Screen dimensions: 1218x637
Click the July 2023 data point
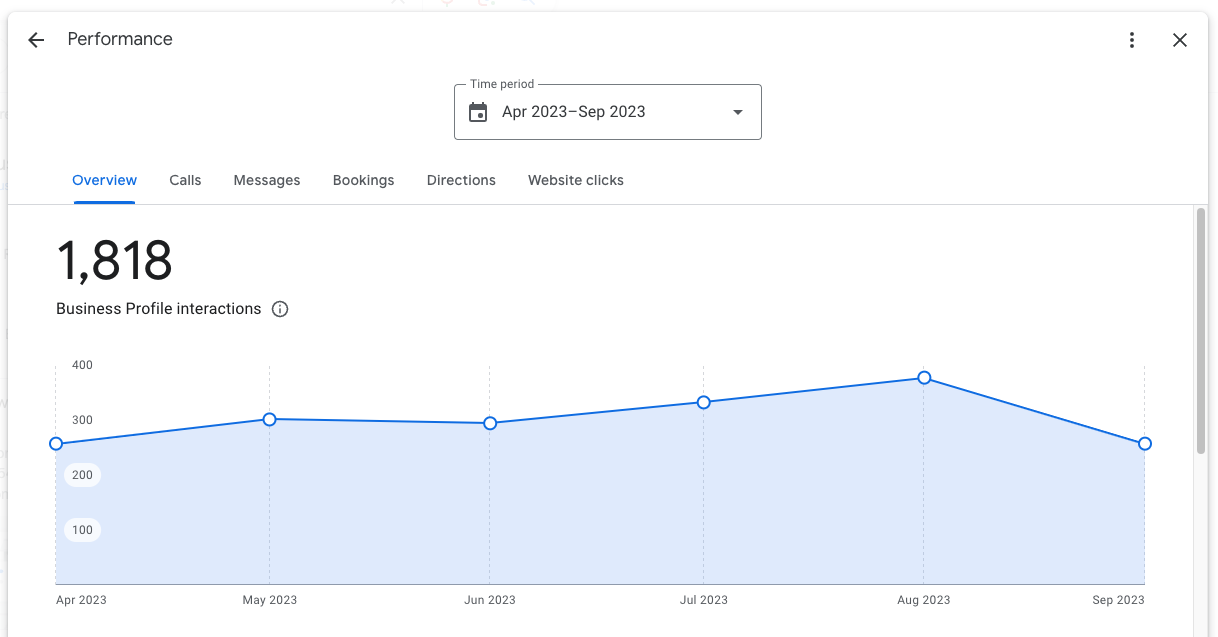(705, 402)
